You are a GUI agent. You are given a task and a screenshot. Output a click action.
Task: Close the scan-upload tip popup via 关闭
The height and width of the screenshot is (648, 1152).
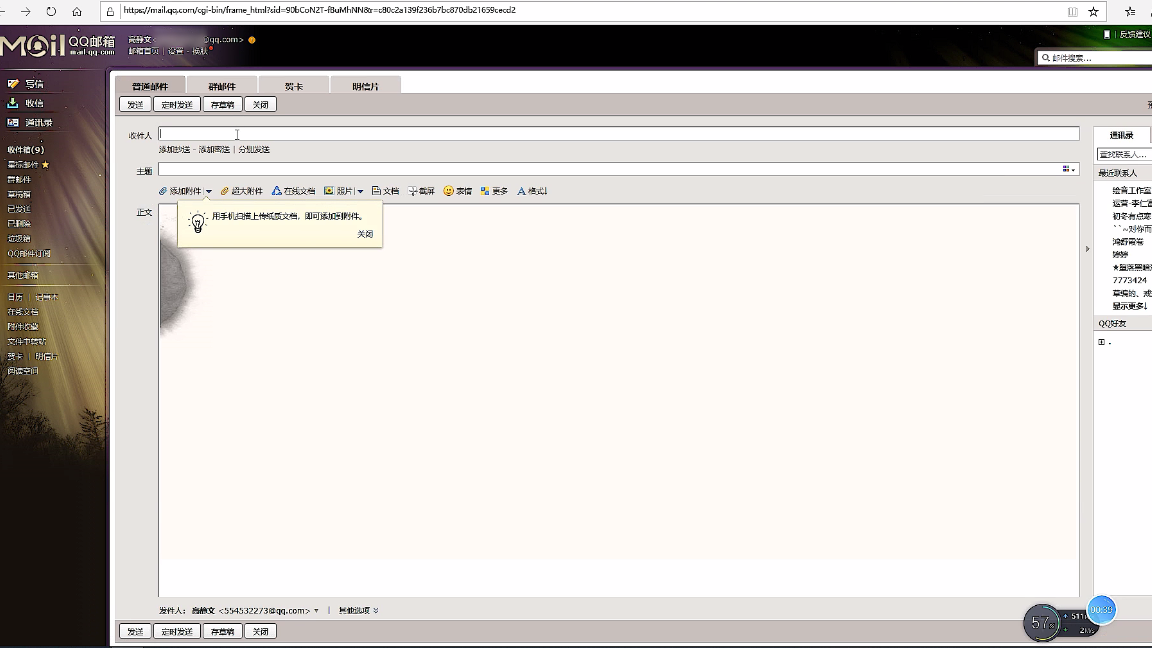[x=365, y=234]
